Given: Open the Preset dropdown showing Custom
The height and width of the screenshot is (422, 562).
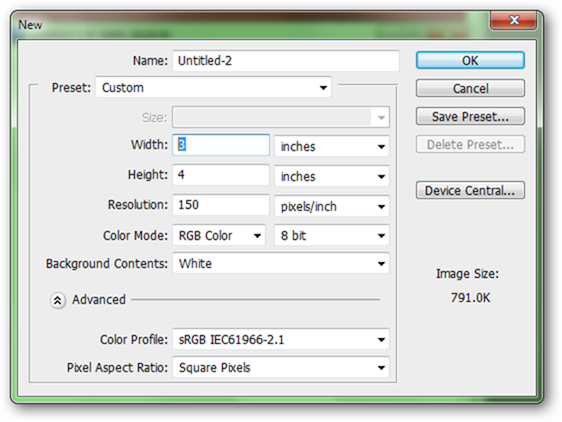Looking at the screenshot, I should tap(214, 87).
